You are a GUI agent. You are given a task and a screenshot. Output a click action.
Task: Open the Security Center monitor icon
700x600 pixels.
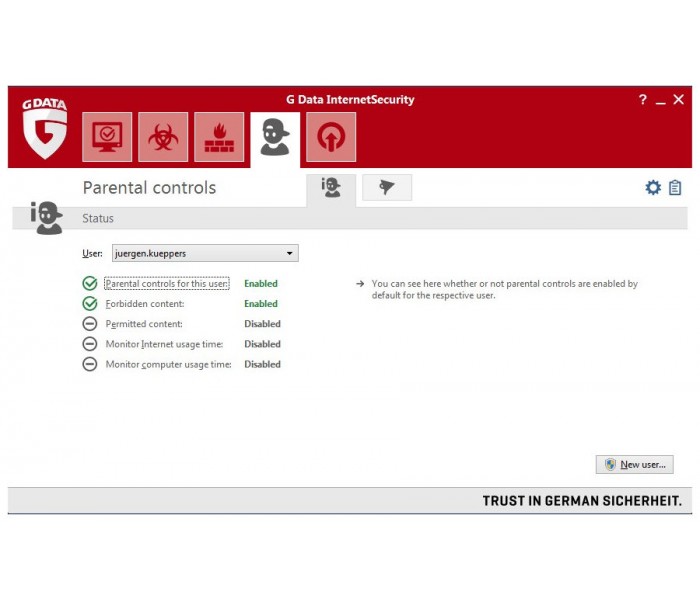point(107,137)
